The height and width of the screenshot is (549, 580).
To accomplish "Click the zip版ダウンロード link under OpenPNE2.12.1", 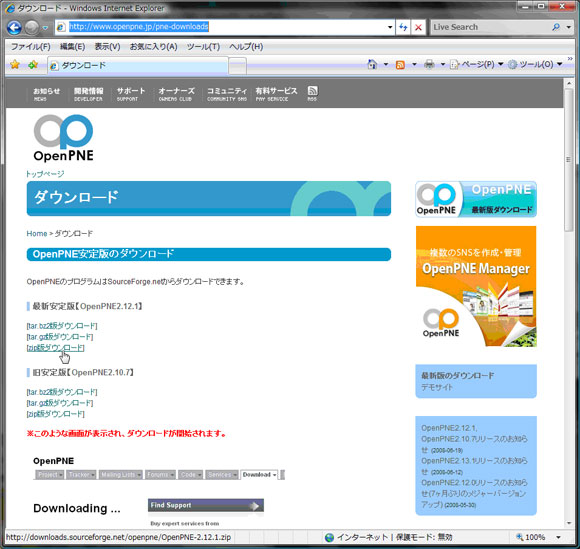I will pos(55,348).
